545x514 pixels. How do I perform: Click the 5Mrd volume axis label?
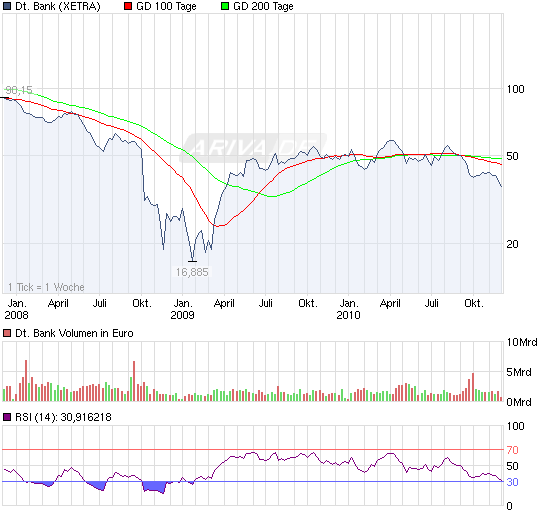coord(519,372)
